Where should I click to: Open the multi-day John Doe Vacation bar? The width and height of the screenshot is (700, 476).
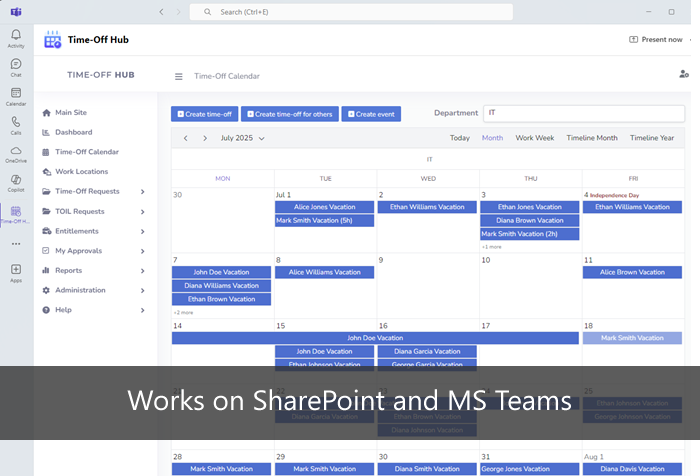[375, 338]
